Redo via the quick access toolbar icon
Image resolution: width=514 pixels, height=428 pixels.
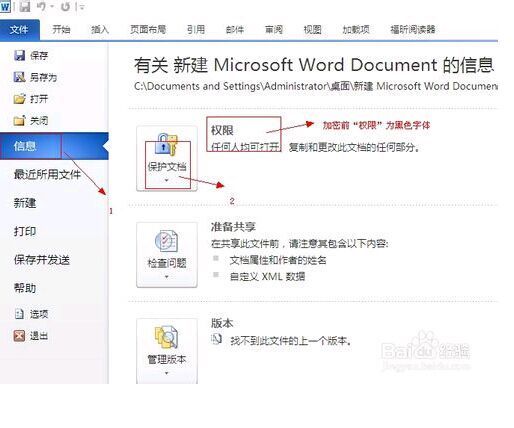[x=66, y=7]
